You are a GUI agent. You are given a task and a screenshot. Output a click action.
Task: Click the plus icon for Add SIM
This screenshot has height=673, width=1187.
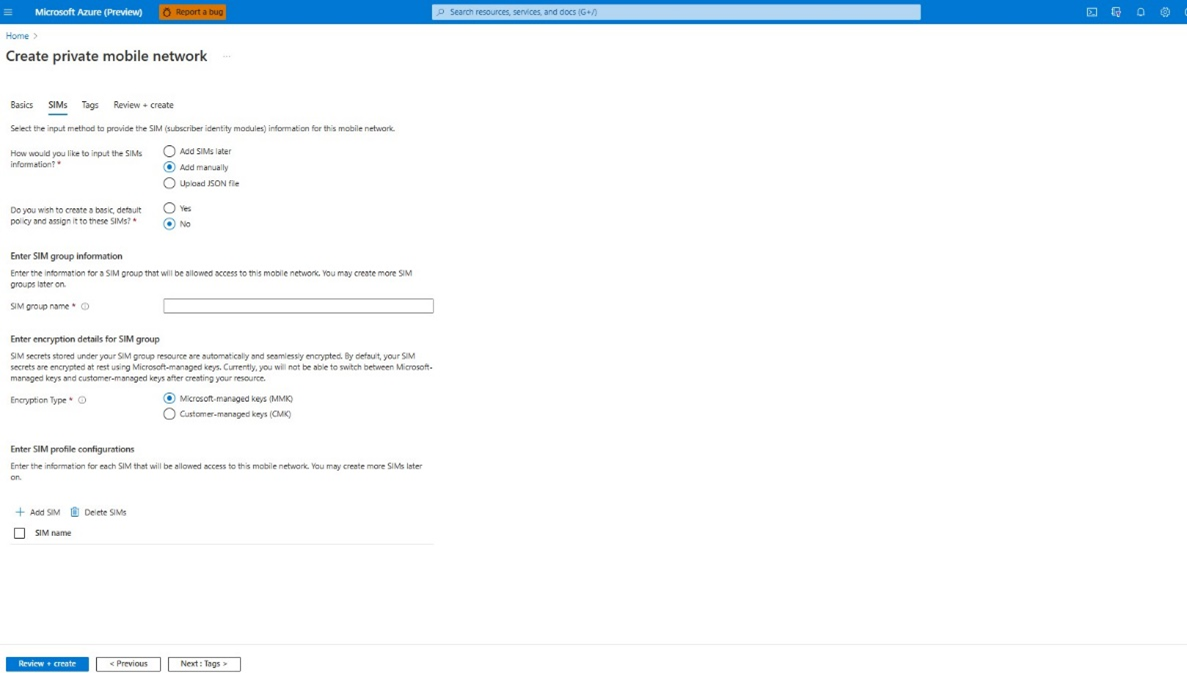pyautogui.click(x=20, y=513)
